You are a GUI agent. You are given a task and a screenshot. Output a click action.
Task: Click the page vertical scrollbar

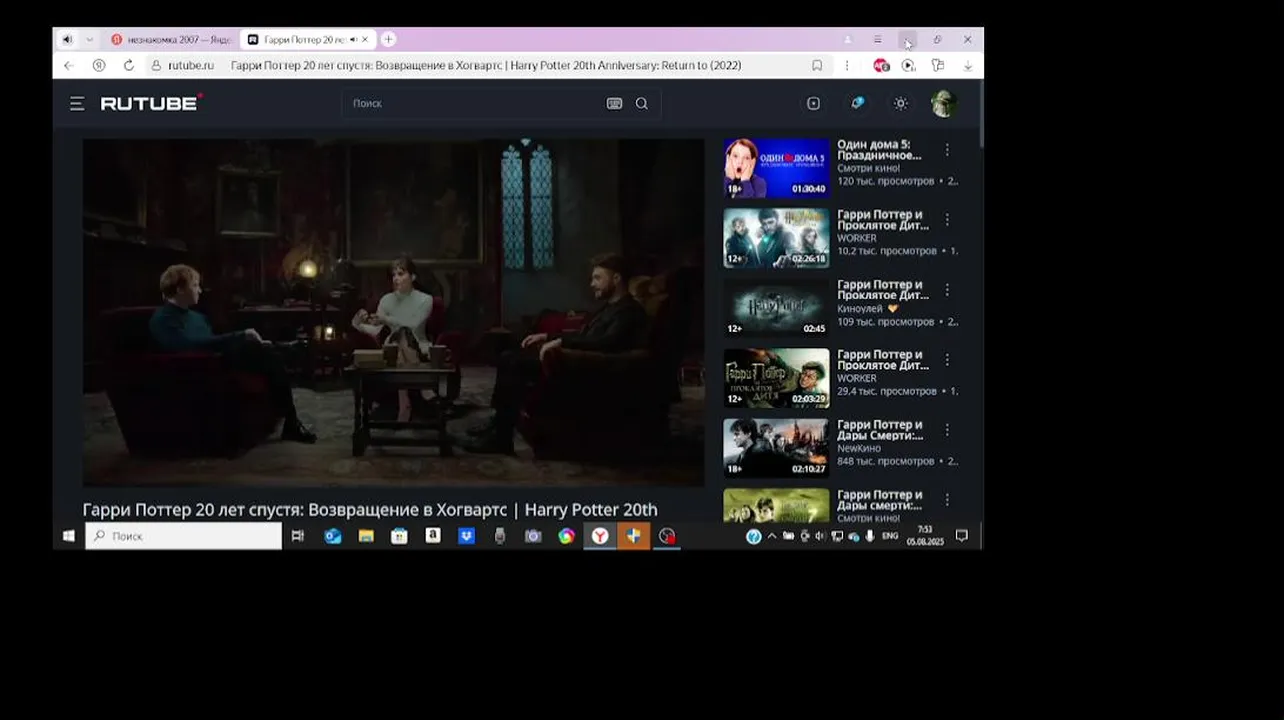pos(981,115)
